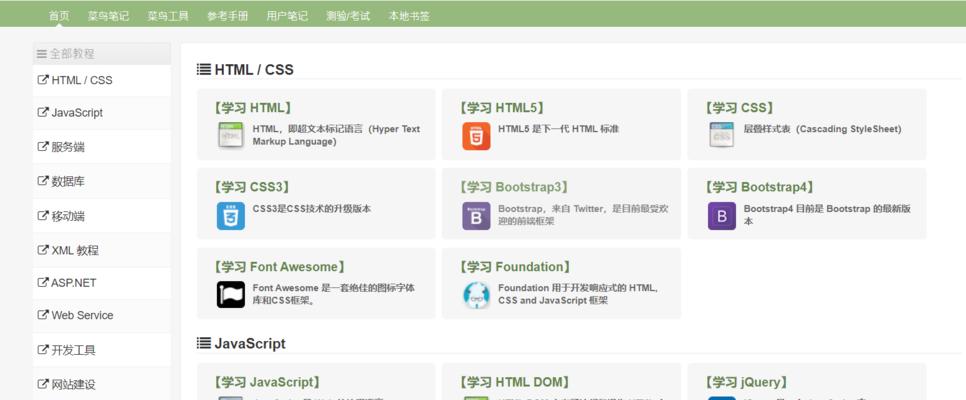Click the HTML / CSS section heading
The image size is (966, 400).
tap(254, 70)
